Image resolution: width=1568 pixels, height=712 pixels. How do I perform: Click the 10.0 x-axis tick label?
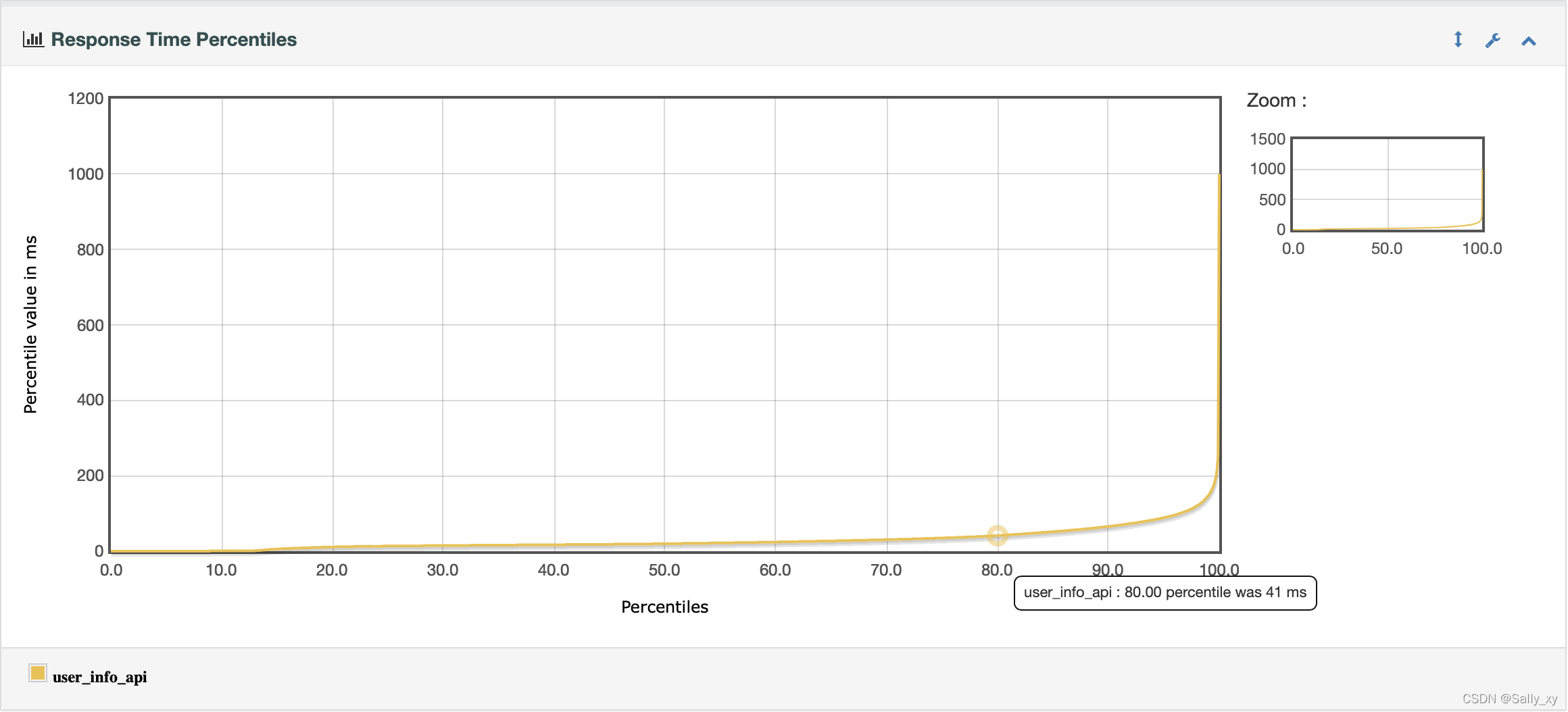coord(221,570)
